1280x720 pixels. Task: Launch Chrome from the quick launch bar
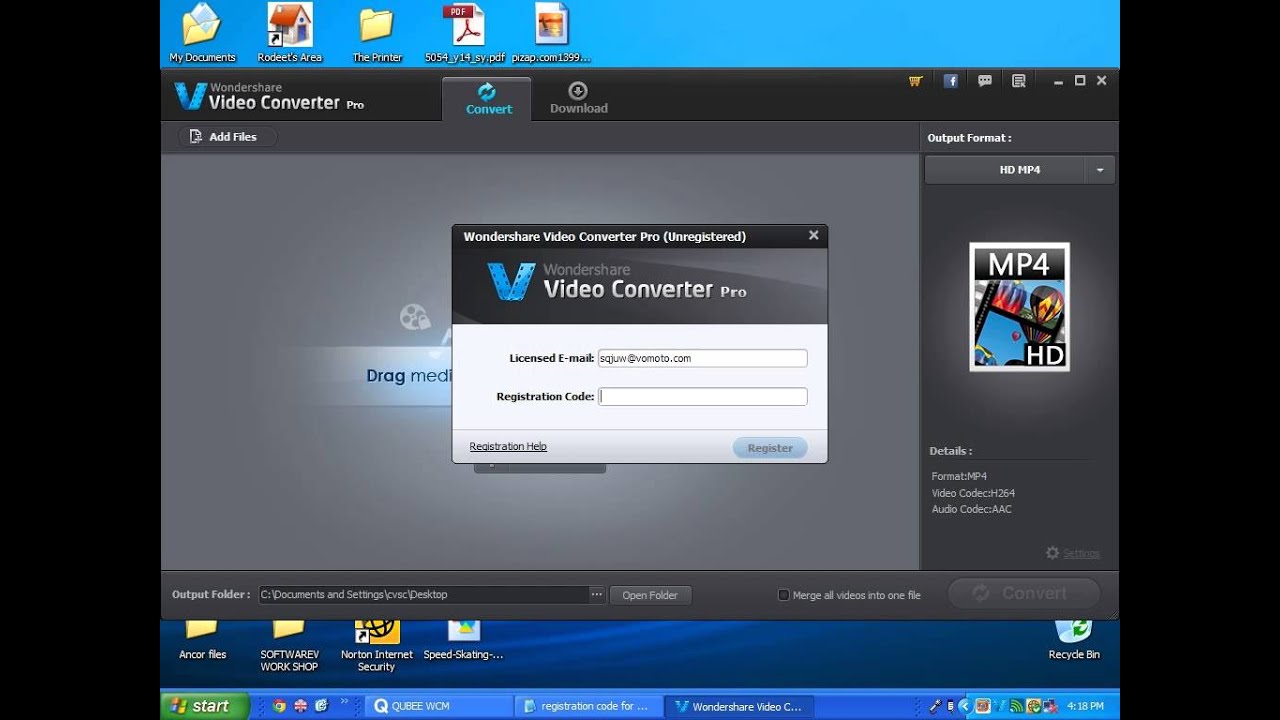[280, 705]
